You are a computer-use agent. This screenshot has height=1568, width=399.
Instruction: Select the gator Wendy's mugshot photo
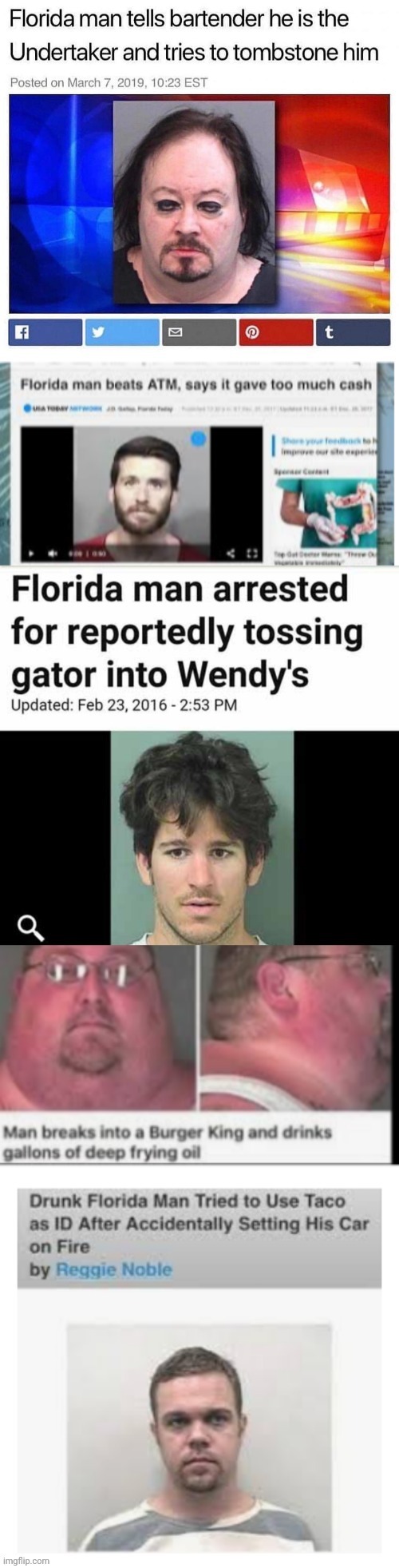pyautogui.click(x=202, y=838)
